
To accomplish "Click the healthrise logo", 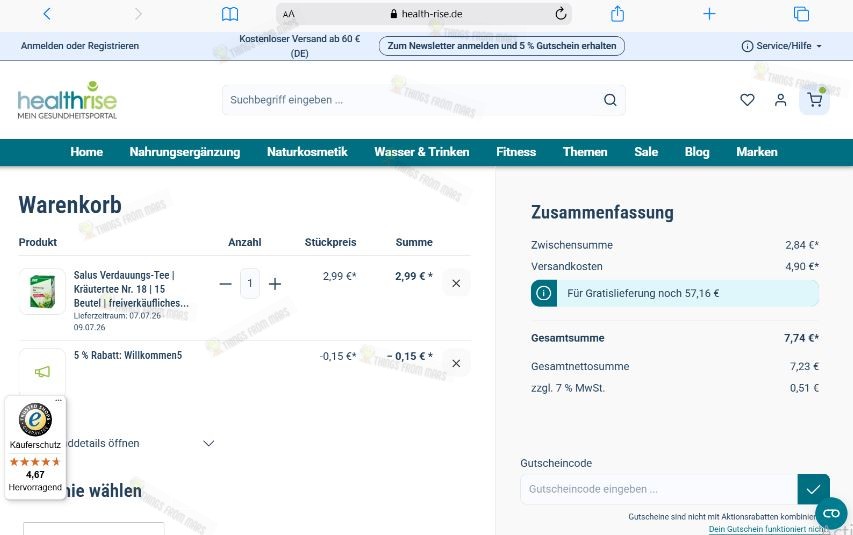I will point(67,100).
